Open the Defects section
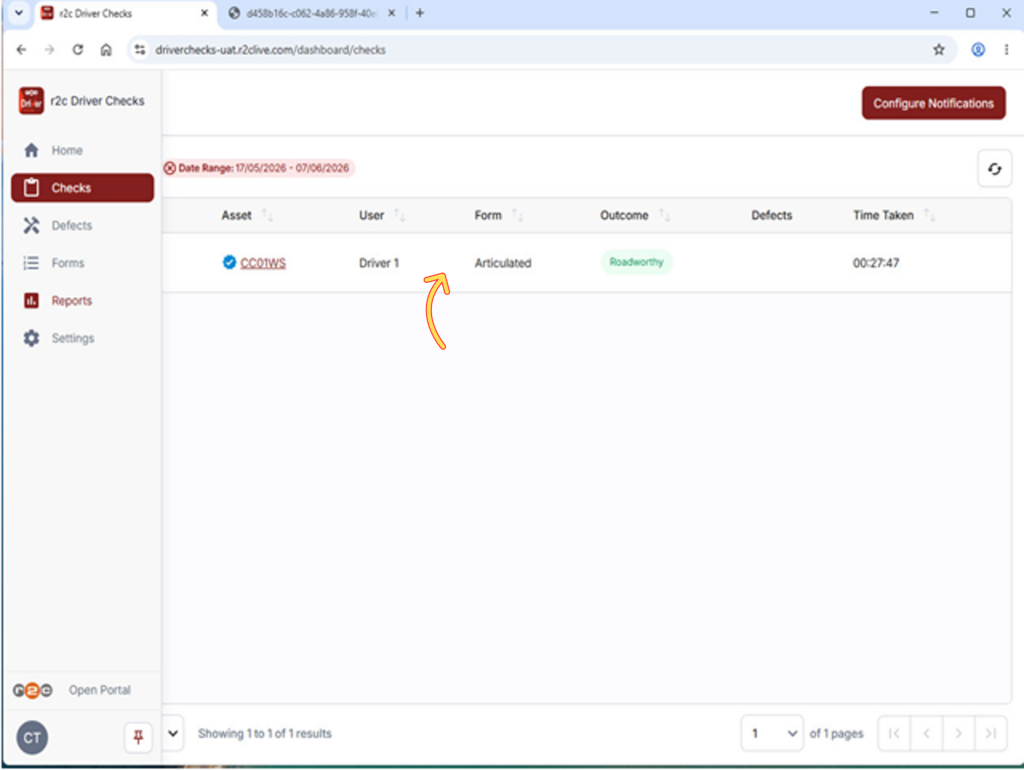Viewport: 1024px width, 770px height. coord(72,225)
